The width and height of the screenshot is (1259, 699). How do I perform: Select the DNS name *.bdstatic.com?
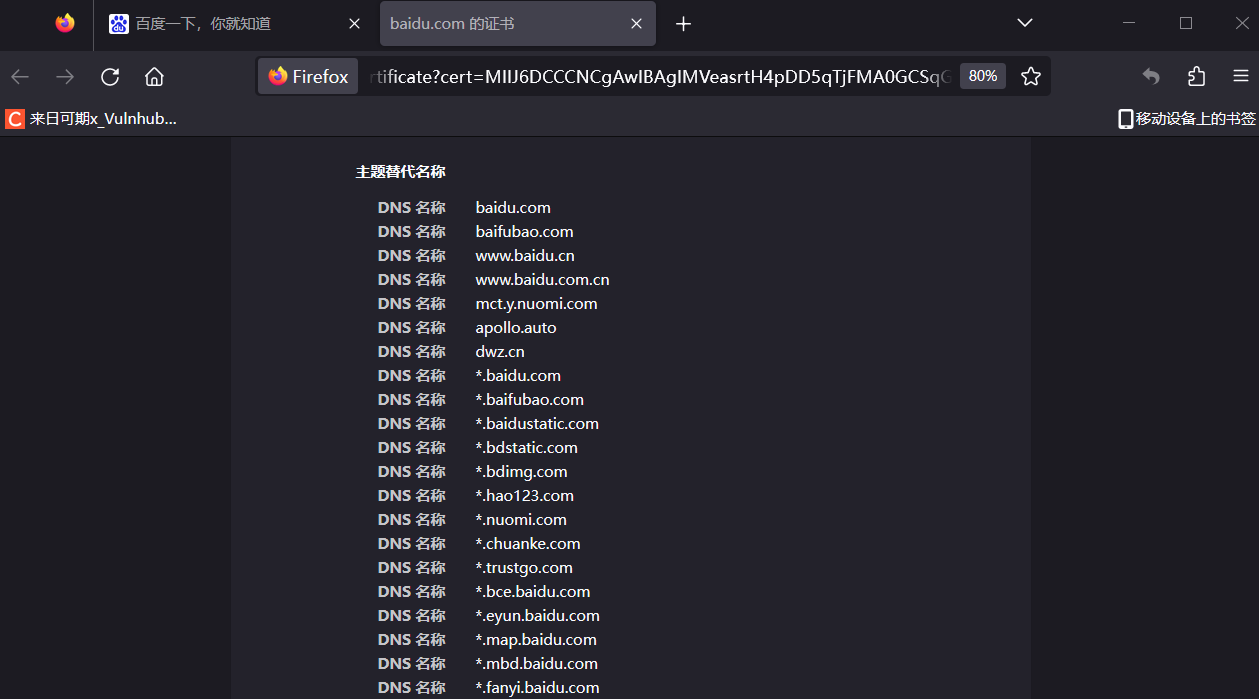click(x=527, y=448)
